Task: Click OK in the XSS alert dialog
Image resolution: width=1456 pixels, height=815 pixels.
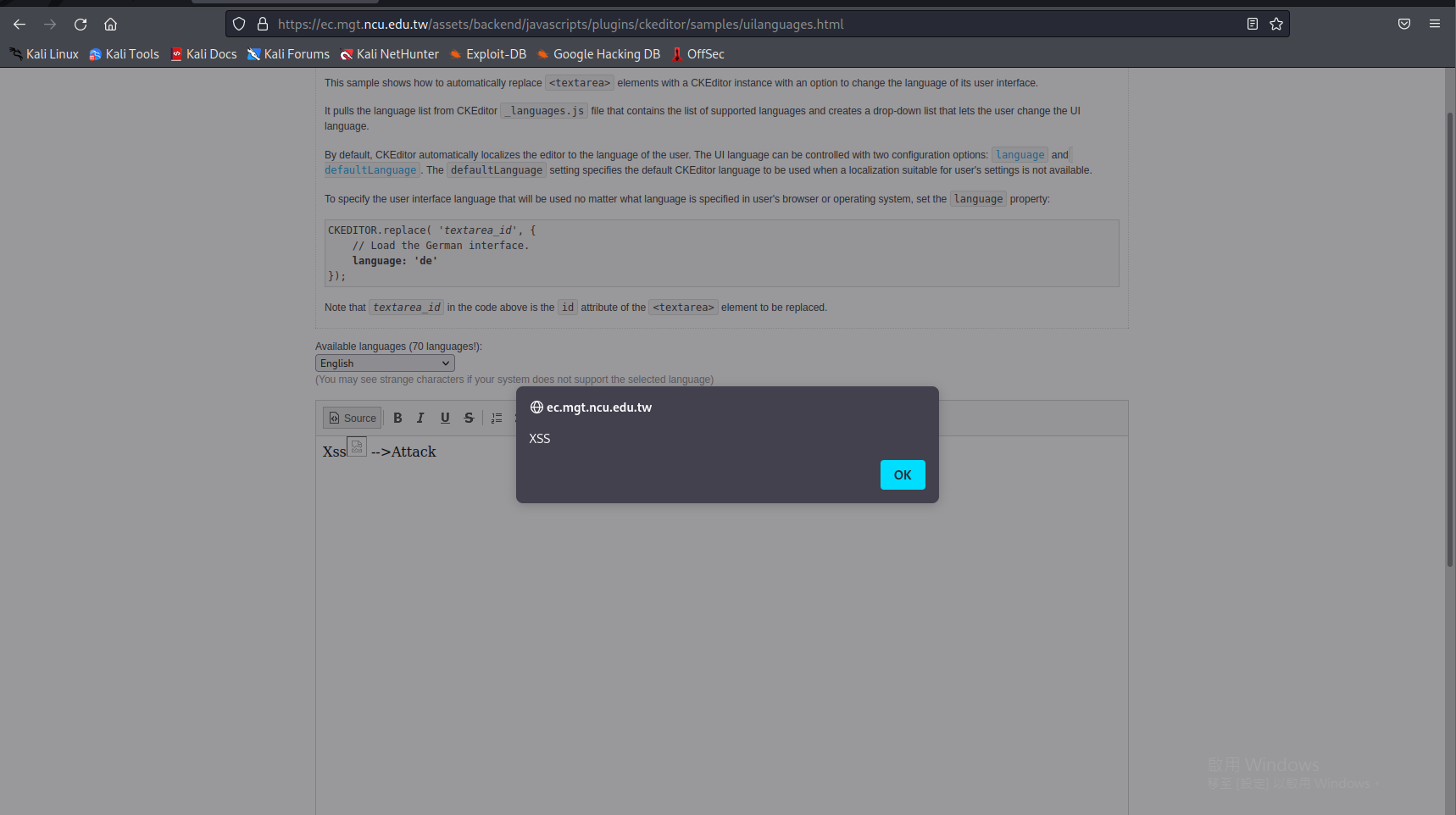Action: [903, 474]
